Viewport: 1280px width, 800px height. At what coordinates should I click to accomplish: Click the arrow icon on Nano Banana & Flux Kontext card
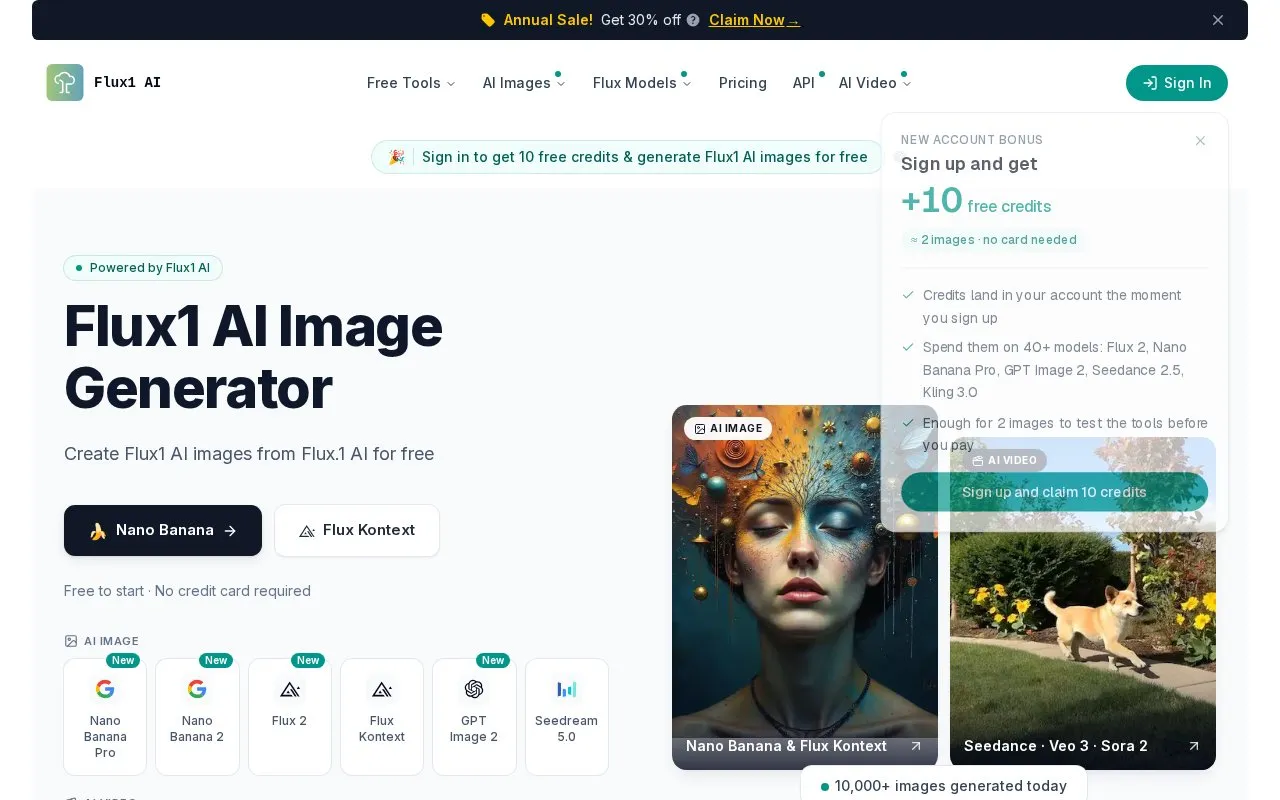pos(916,746)
